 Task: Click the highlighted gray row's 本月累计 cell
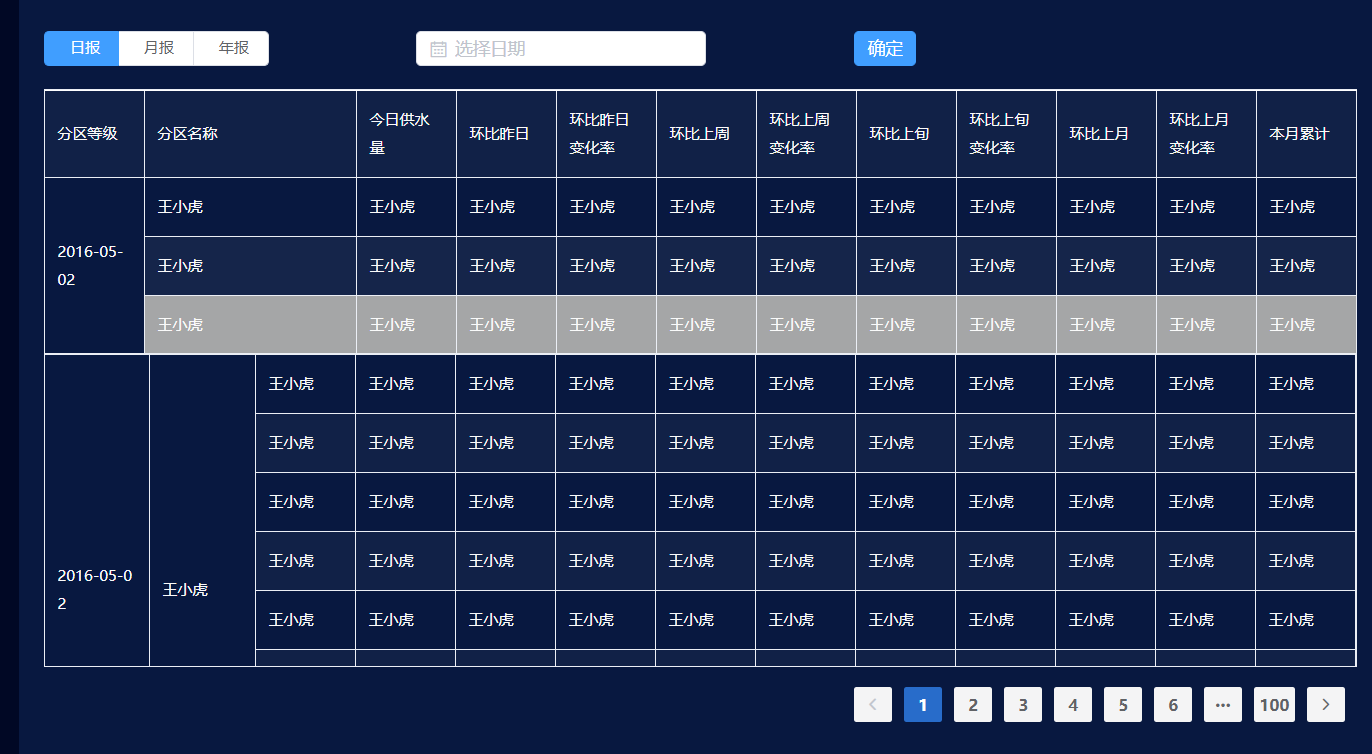pyautogui.click(x=1306, y=325)
